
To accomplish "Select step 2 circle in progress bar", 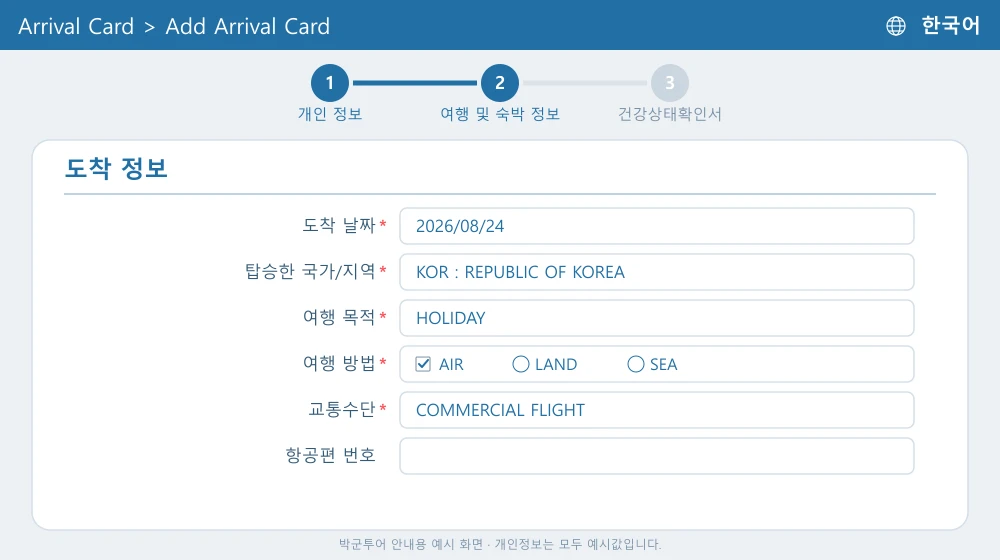I will 500,83.
